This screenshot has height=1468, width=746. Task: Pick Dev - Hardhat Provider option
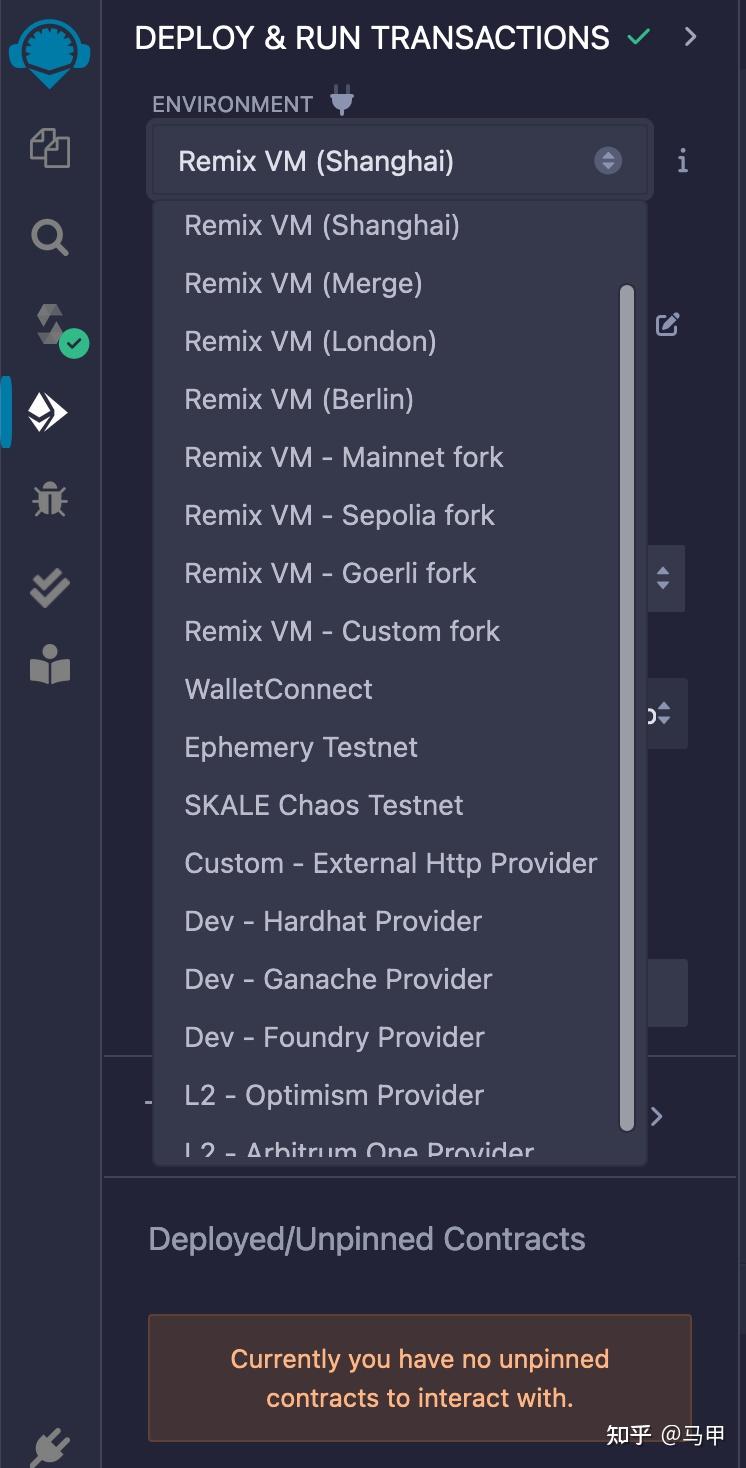click(x=333, y=921)
